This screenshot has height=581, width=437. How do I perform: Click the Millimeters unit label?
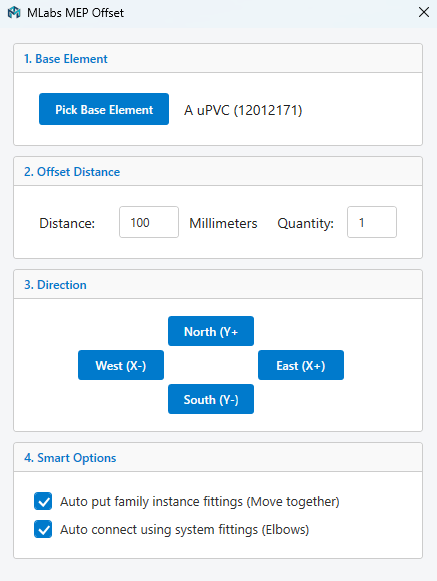coord(223,223)
